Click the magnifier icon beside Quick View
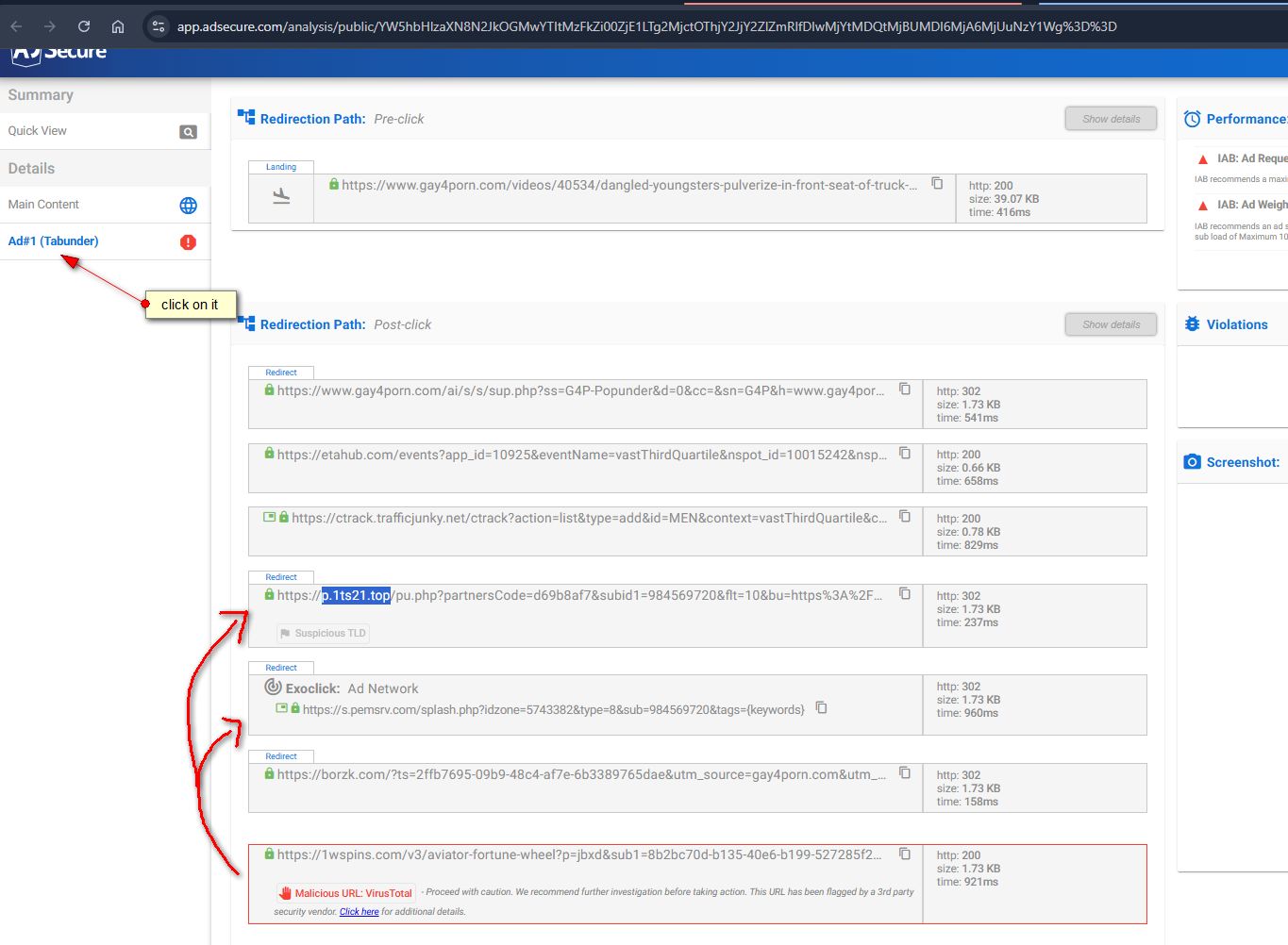Image resolution: width=1288 pixels, height=945 pixels. pyautogui.click(x=189, y=132)
